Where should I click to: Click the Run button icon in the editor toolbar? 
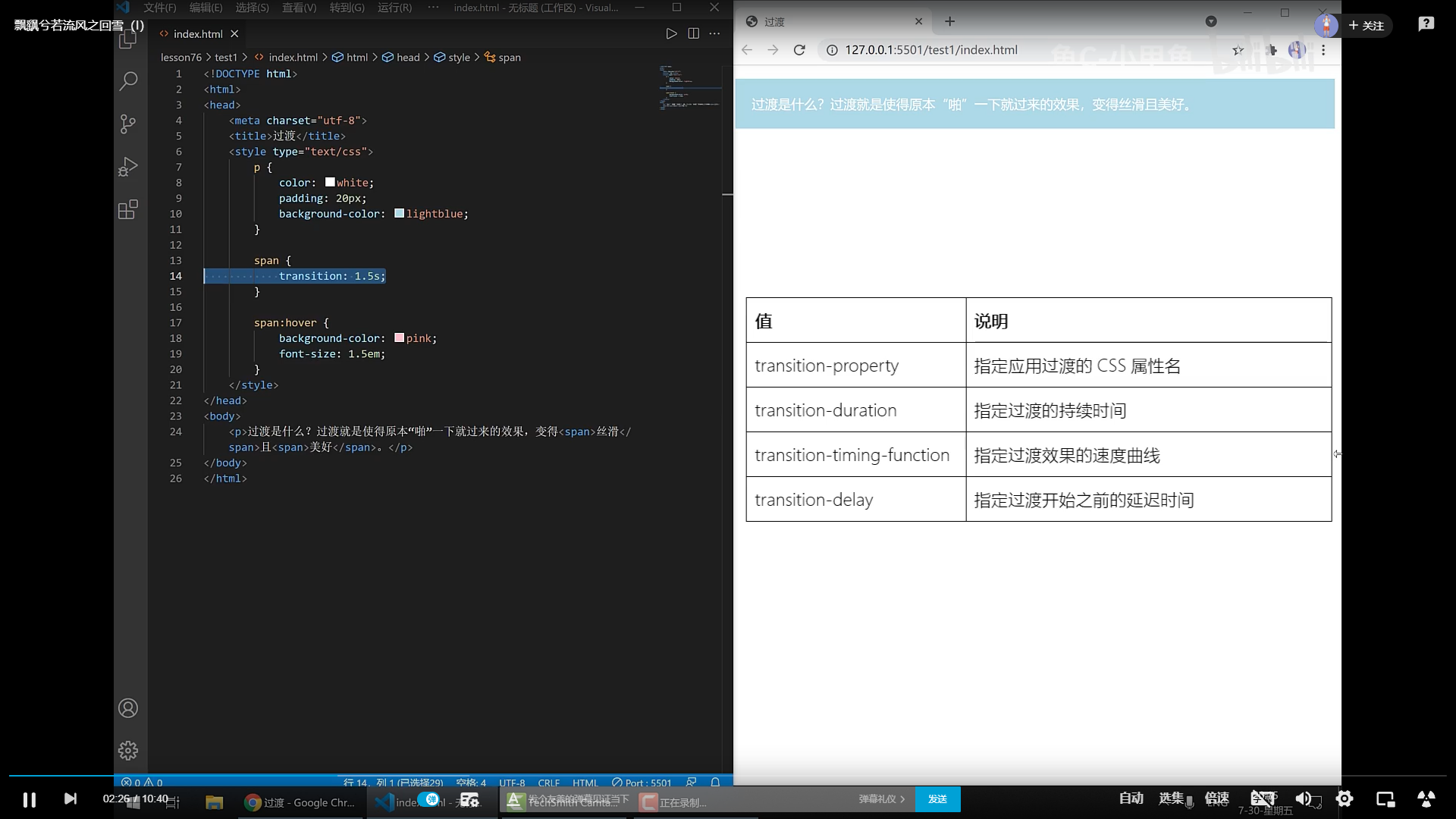tap(672, 33)
